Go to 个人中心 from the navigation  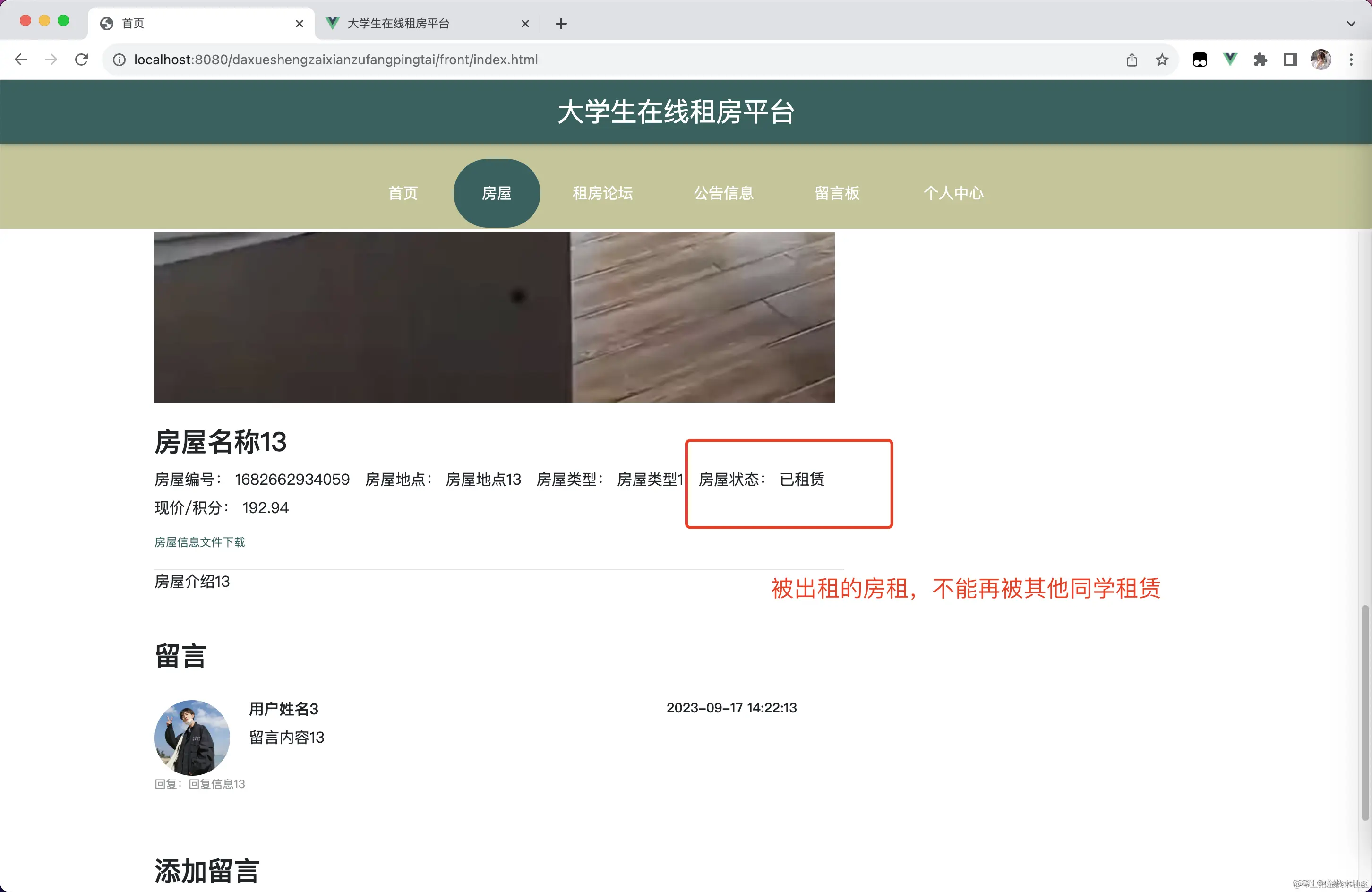click(x=953, y=193)
